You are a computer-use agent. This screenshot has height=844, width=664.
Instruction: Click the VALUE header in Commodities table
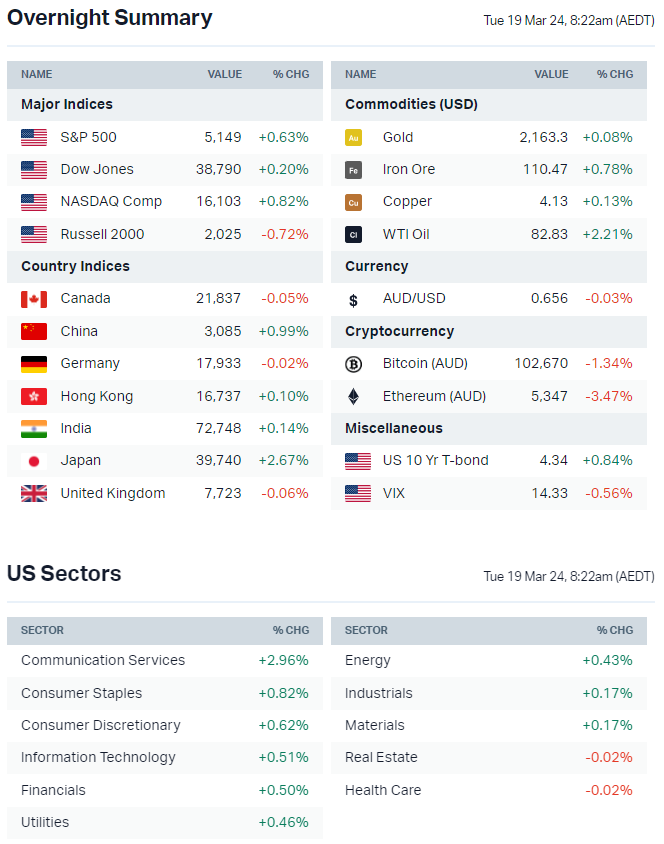(551, 74)
